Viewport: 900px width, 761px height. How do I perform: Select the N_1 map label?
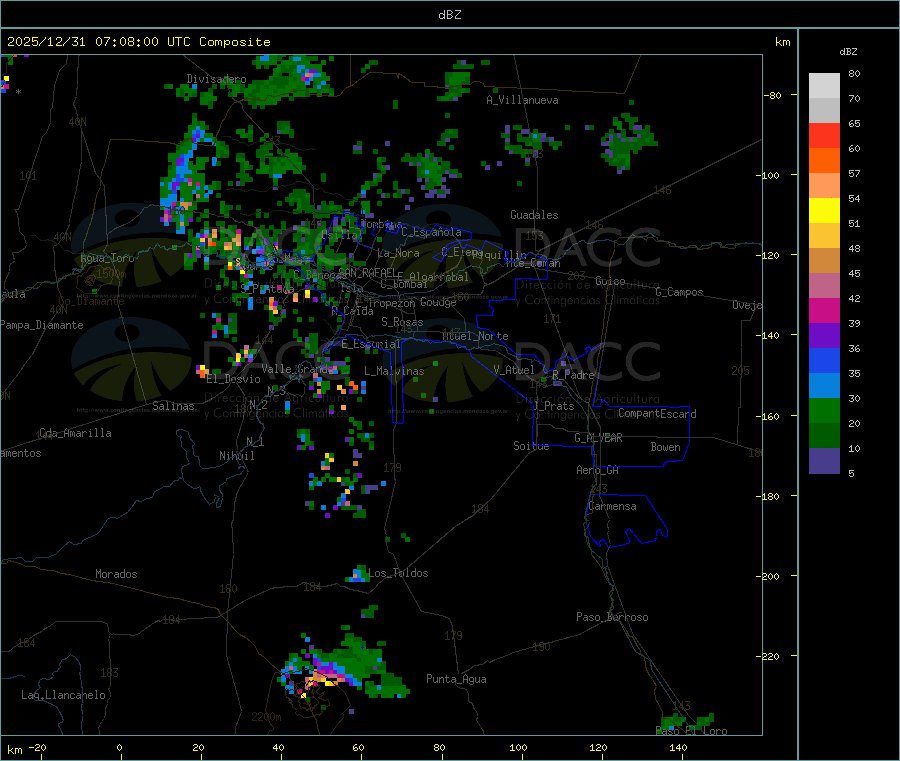255,442
